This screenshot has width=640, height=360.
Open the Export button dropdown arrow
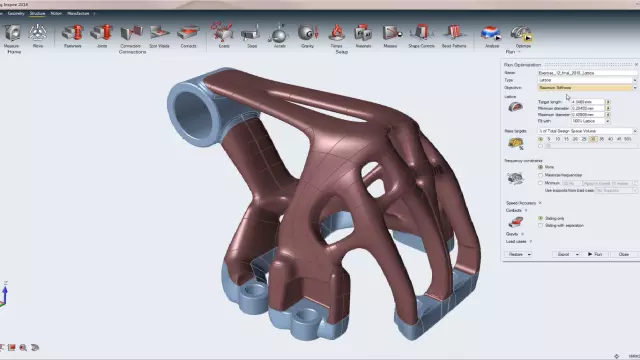click(x=577, y=254)
